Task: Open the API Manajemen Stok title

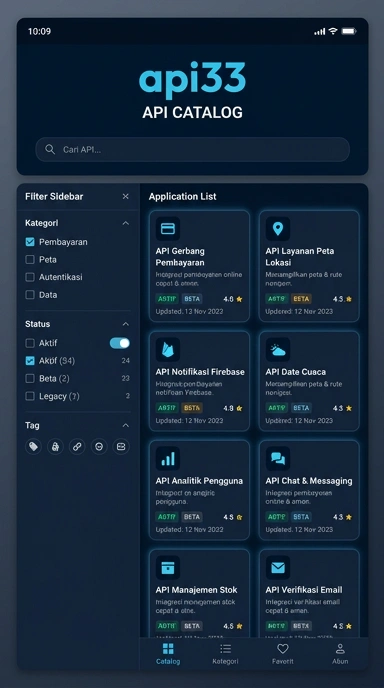Action: coord(196,590)
